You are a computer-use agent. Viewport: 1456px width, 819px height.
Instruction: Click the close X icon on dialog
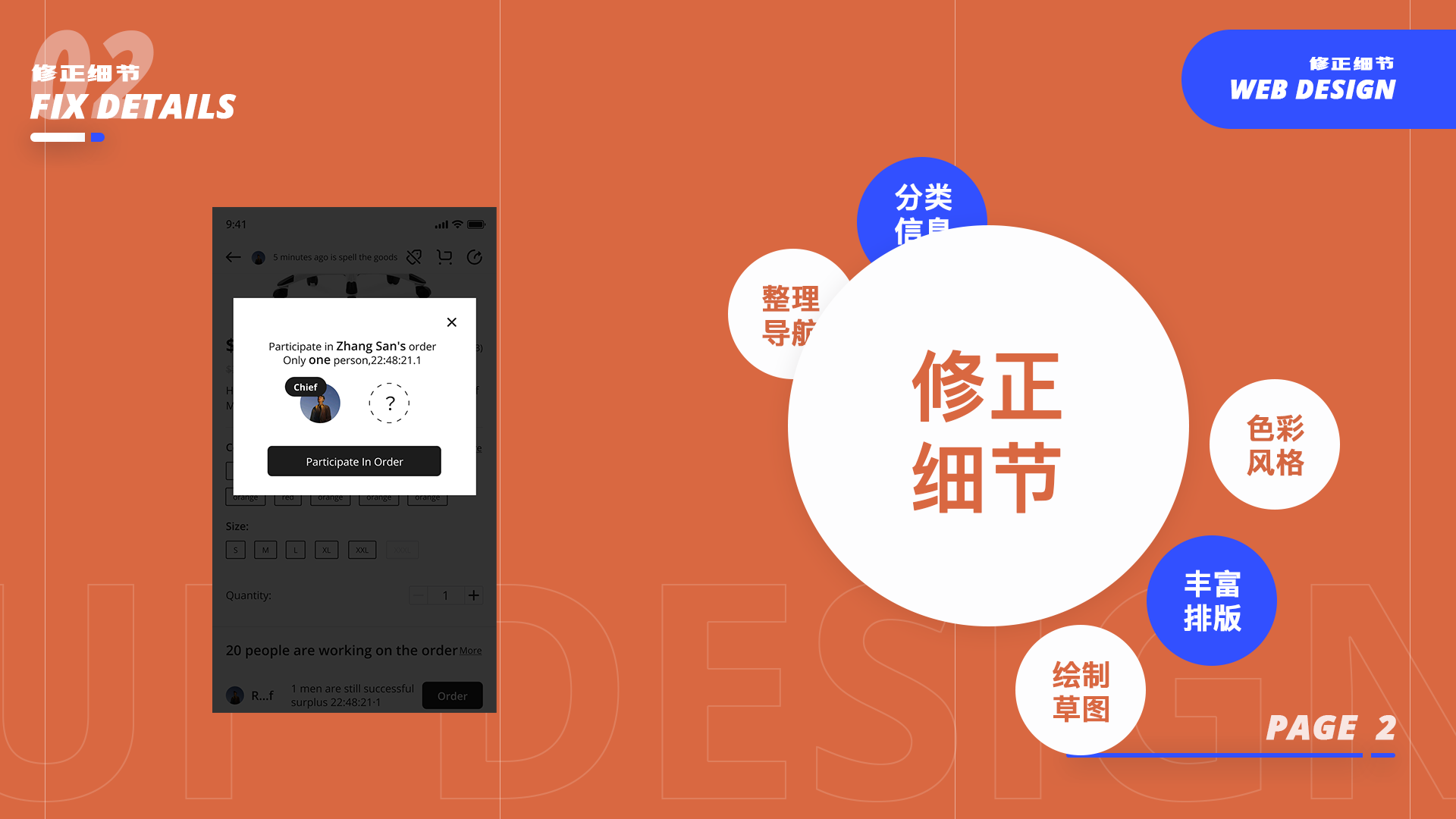coord(452,322)
